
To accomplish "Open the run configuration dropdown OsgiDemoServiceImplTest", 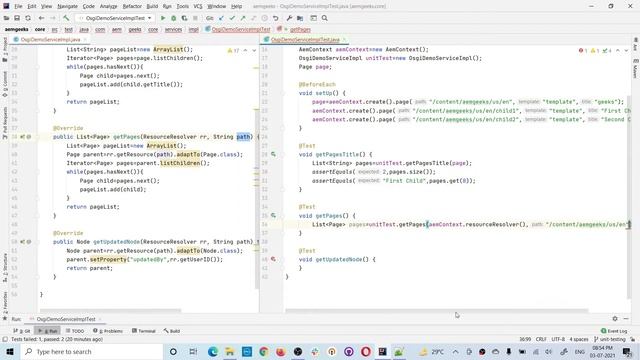I will [115, 18].
